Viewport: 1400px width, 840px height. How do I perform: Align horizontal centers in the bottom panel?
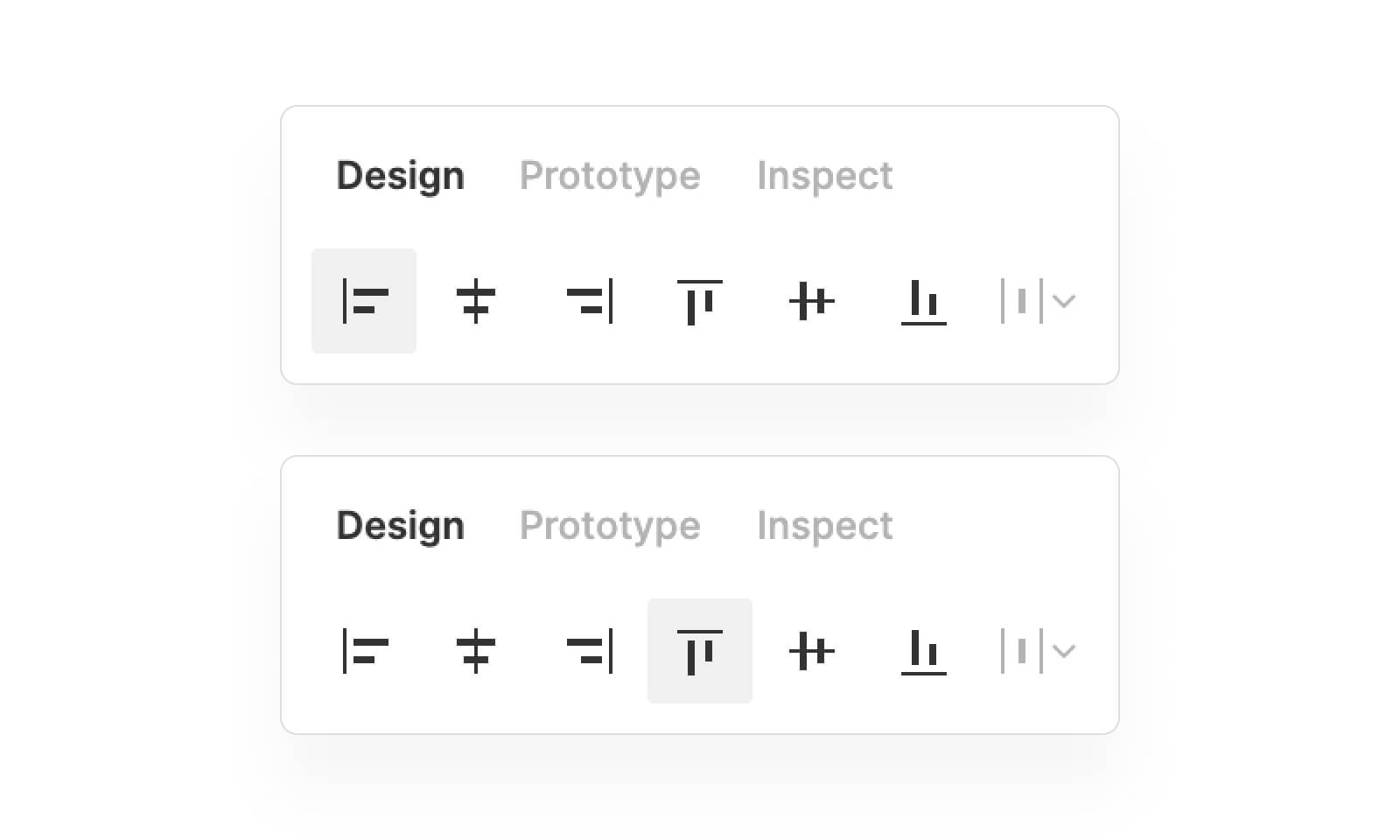(476, 651)
